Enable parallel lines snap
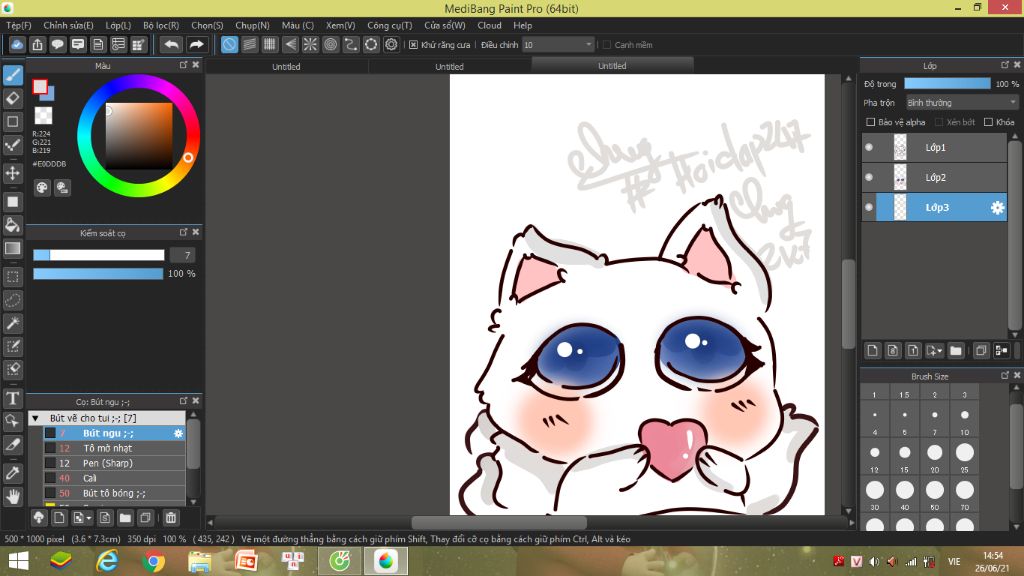Viewport: 1024px width, 576px height. point(249,44)
